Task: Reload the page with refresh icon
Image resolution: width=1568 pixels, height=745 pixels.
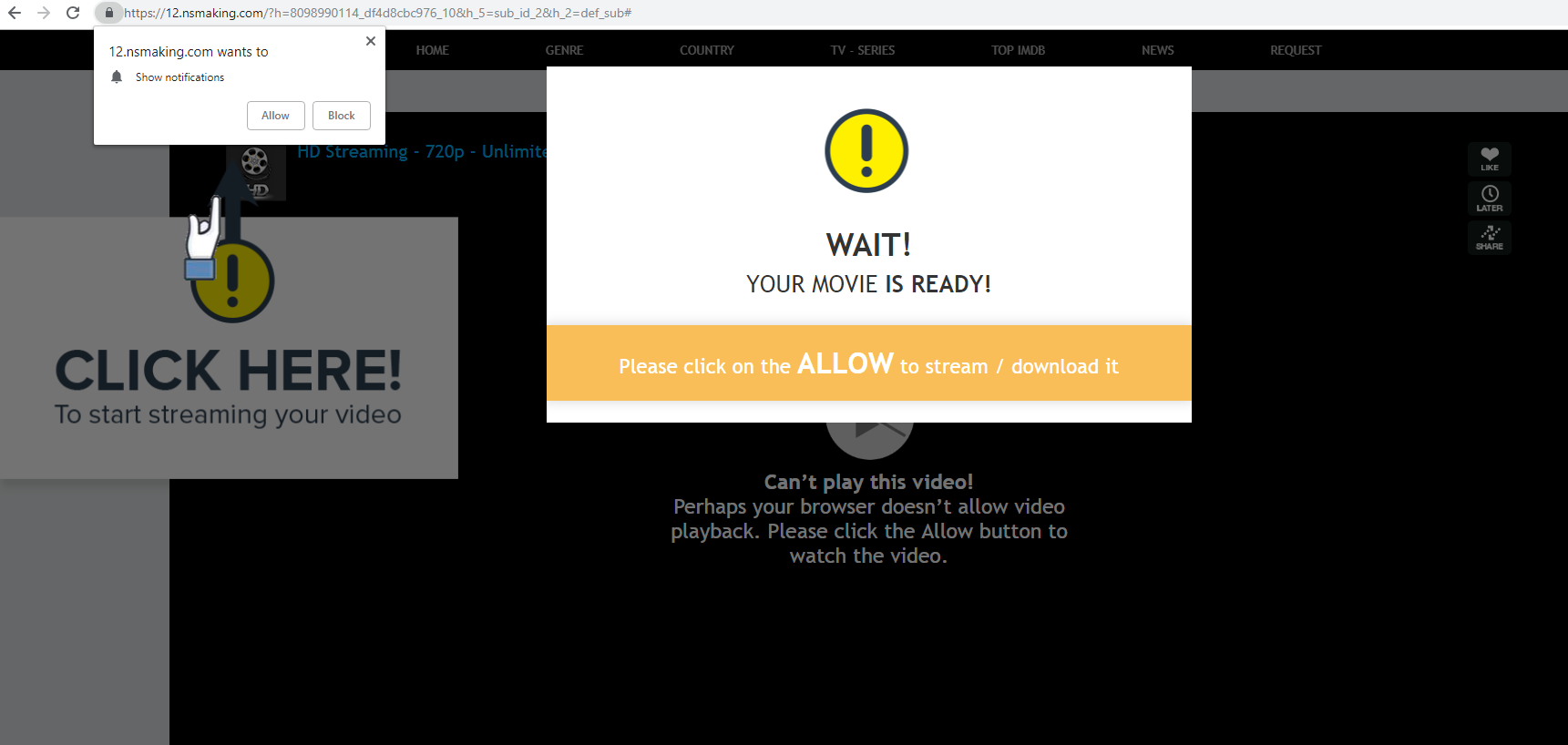Action: pyautogui.click(x=73, y=13)
